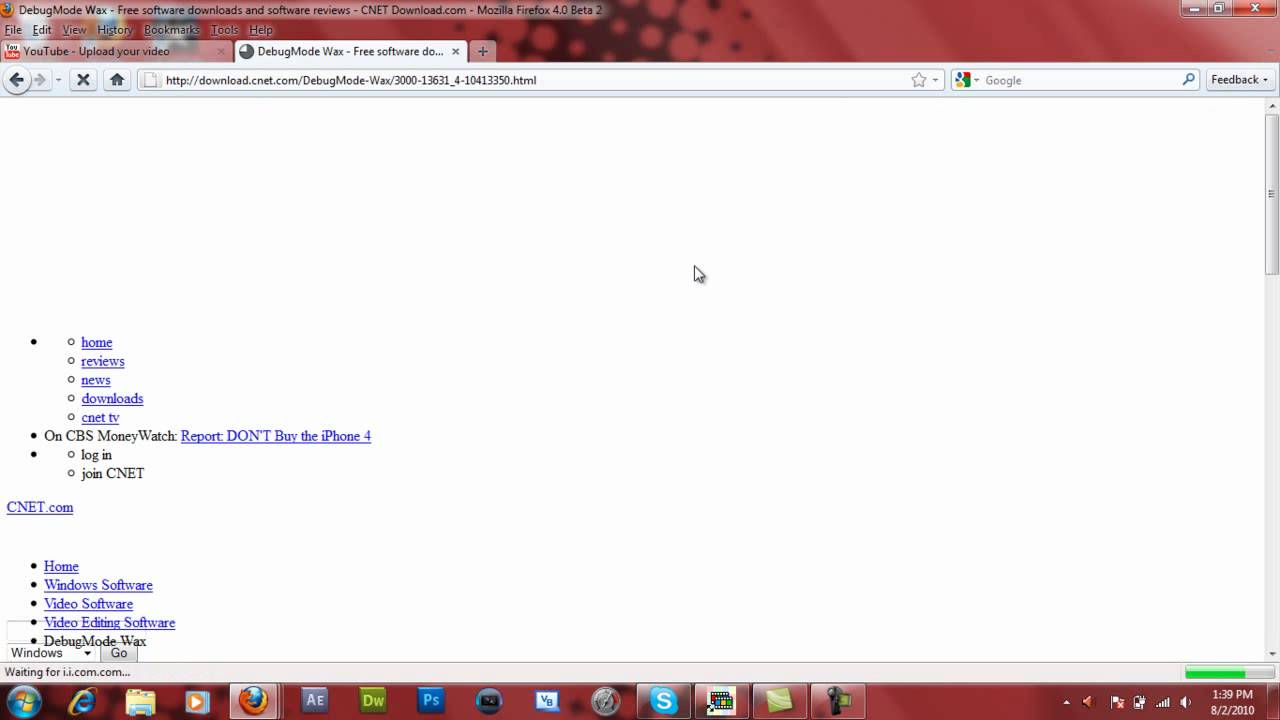Click the 'join CNET' text

point(112,473)
